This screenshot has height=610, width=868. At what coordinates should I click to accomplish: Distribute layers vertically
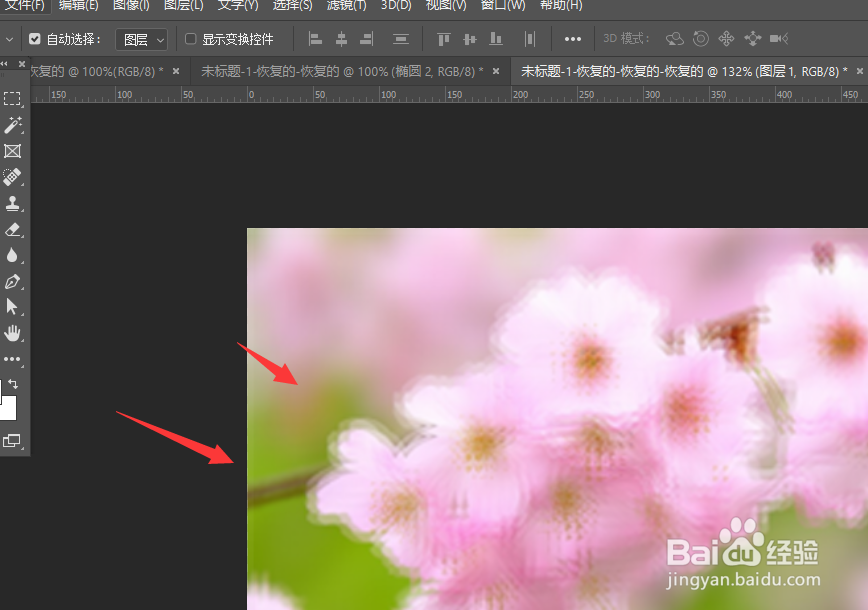401,39
